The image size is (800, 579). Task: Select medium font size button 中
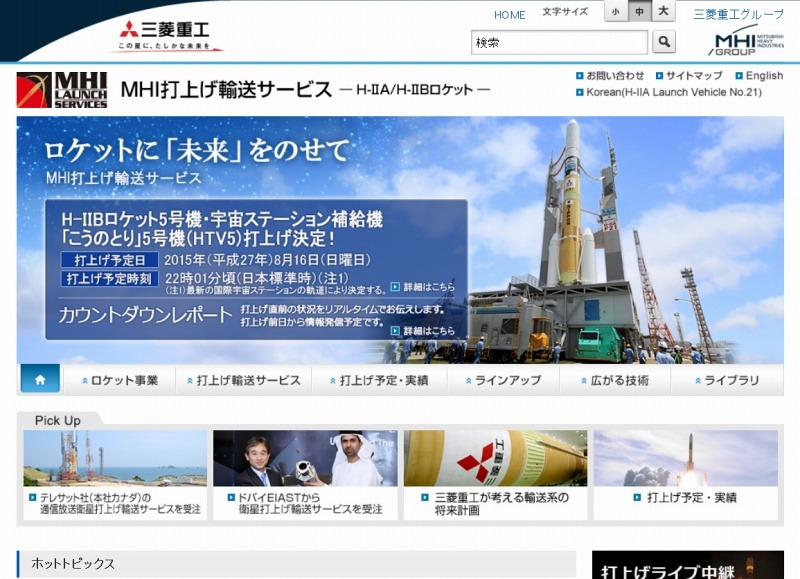point(639,12)
